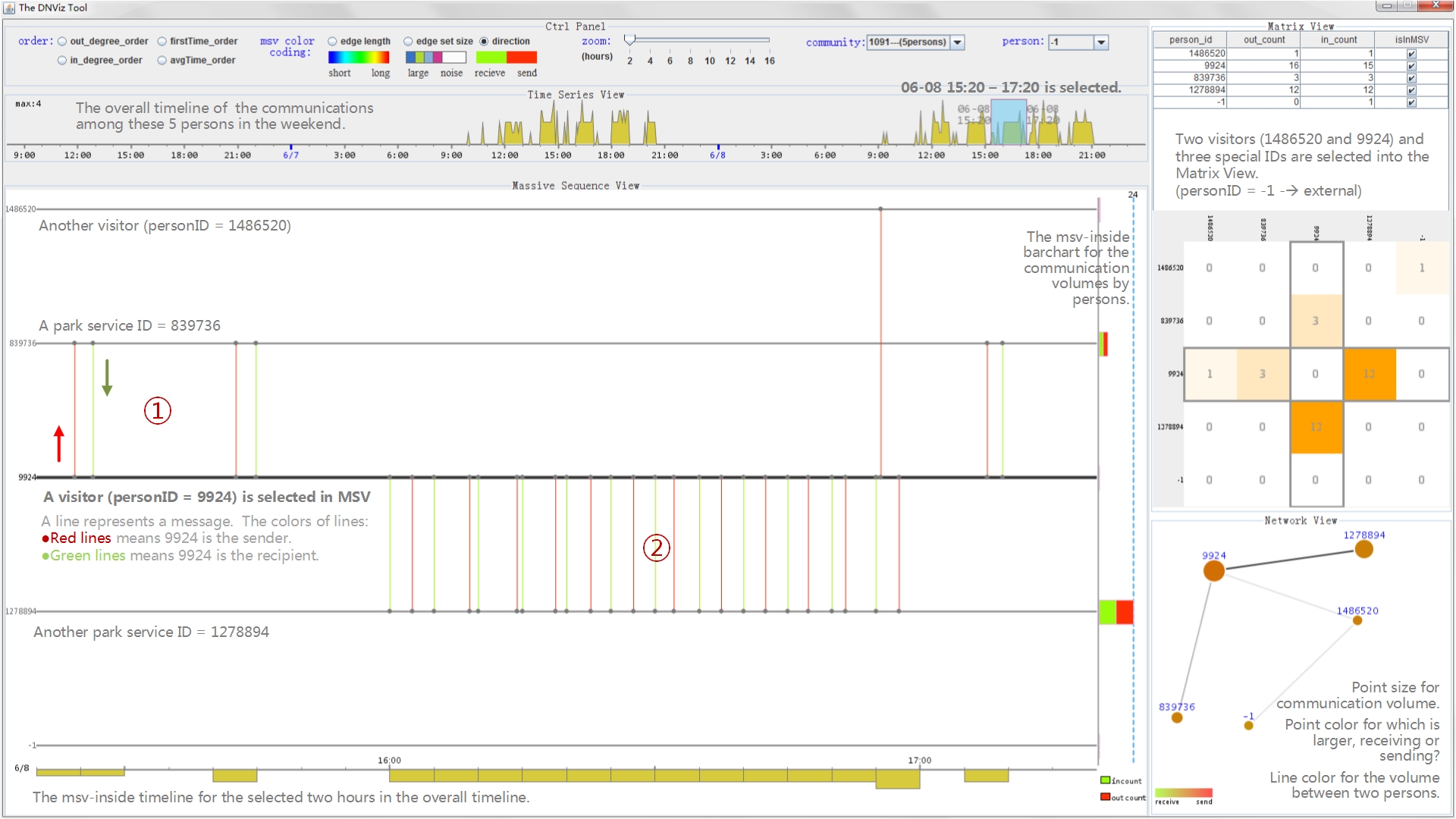Click matrix cell 839736 to 9924 (3)
The image size is (1456, 819).
tap(1316, 321)
